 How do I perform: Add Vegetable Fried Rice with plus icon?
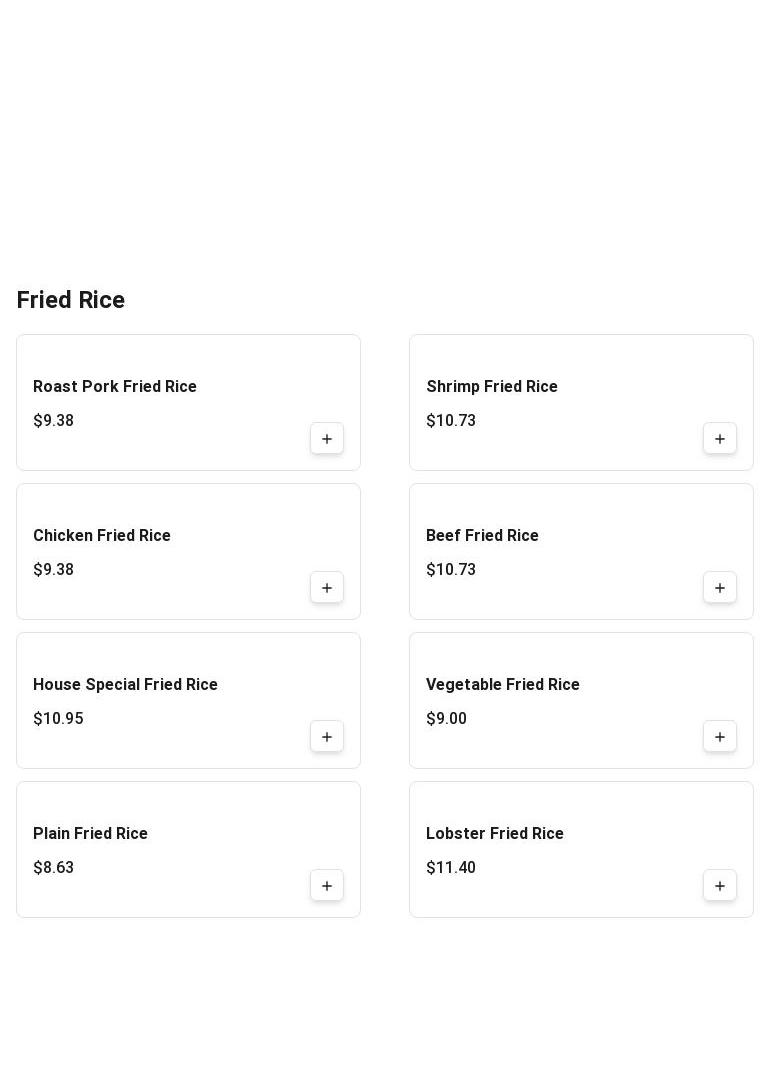point(720,737)
